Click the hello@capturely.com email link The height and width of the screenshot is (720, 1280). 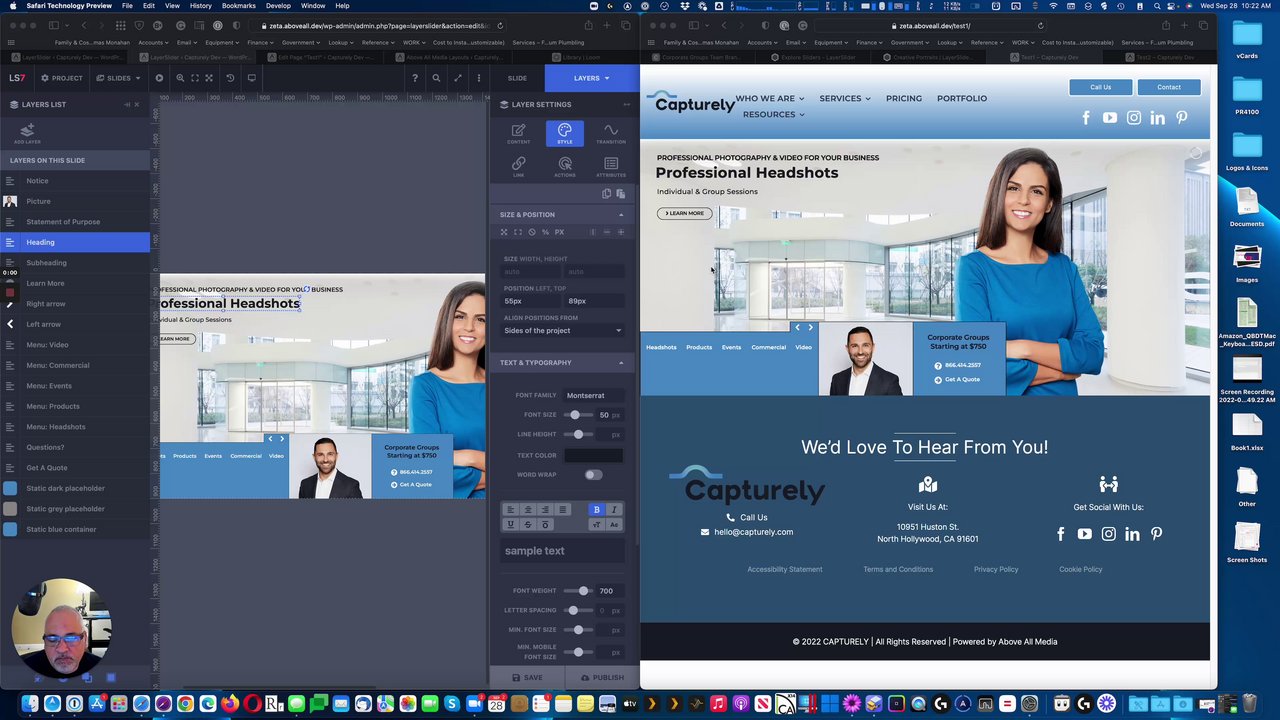tap(753, 532)
